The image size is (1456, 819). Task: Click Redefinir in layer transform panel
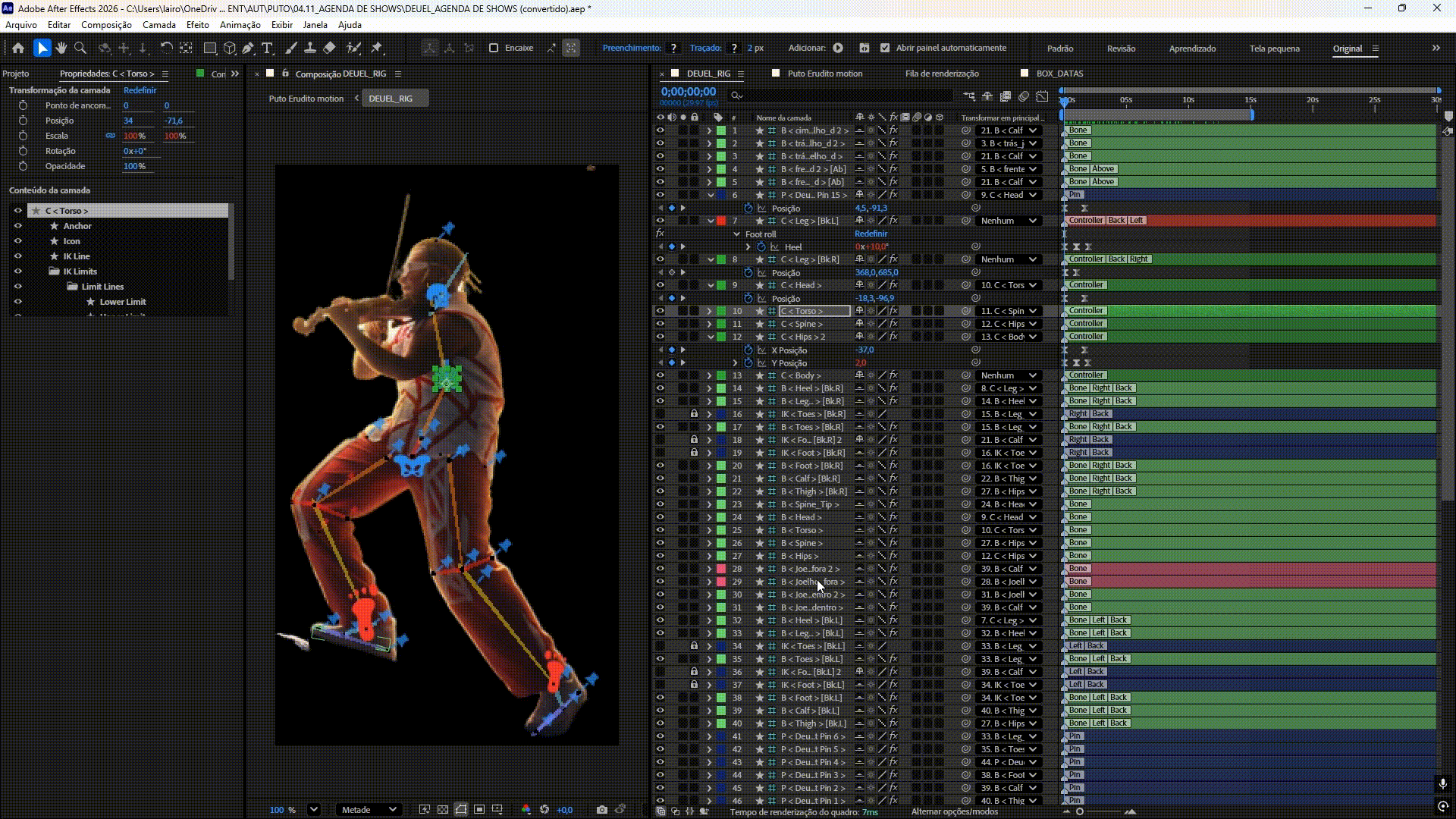click(140, 90)
